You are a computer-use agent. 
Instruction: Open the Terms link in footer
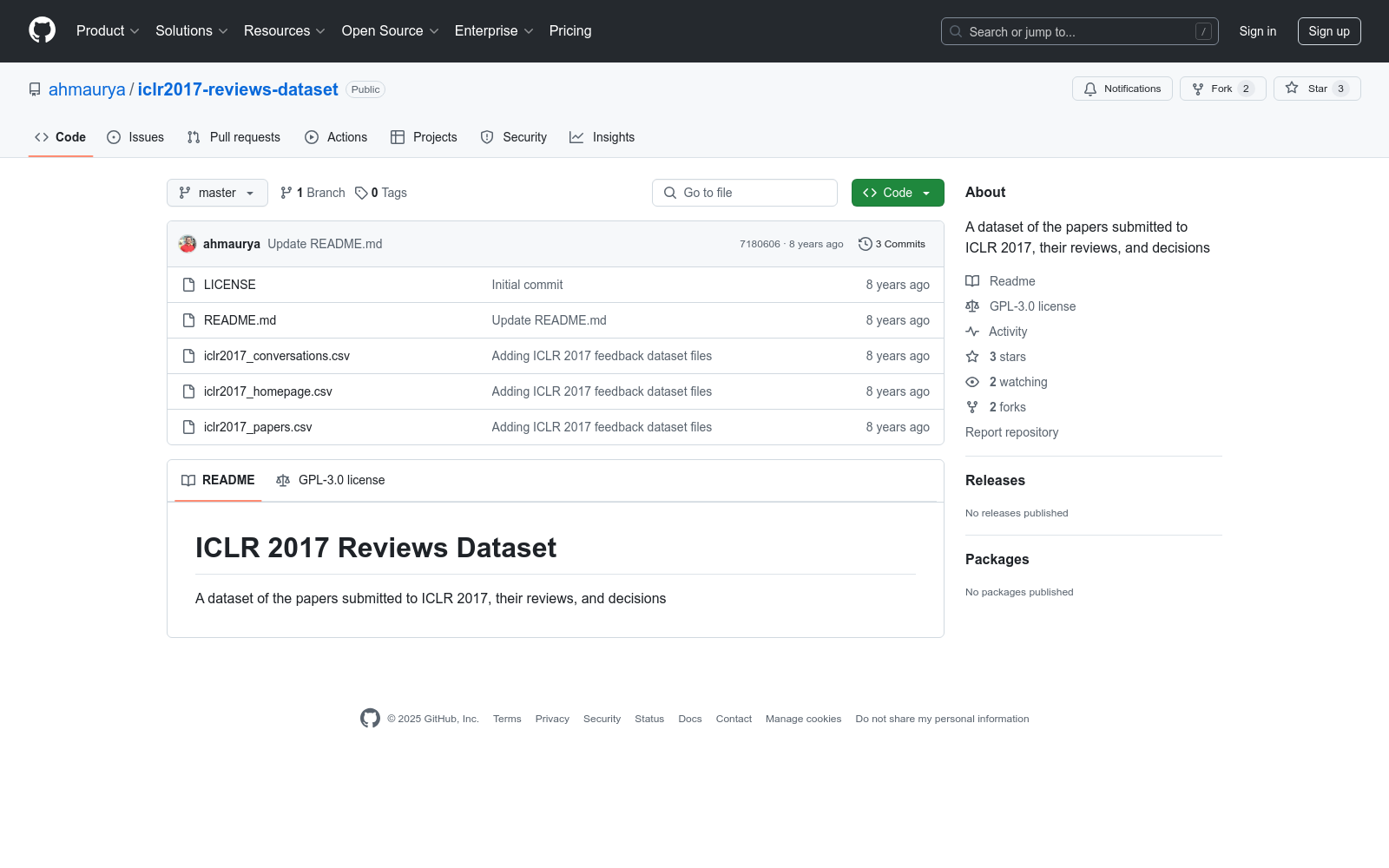[507, 719]
